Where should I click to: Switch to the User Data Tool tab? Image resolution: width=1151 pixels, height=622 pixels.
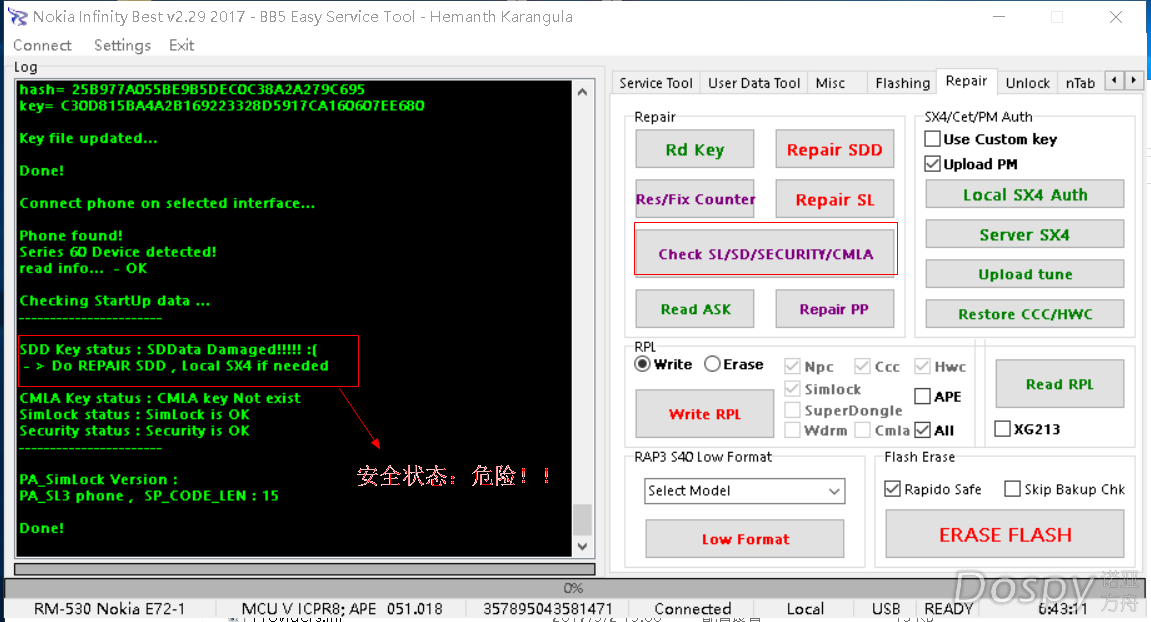(754, 83)
